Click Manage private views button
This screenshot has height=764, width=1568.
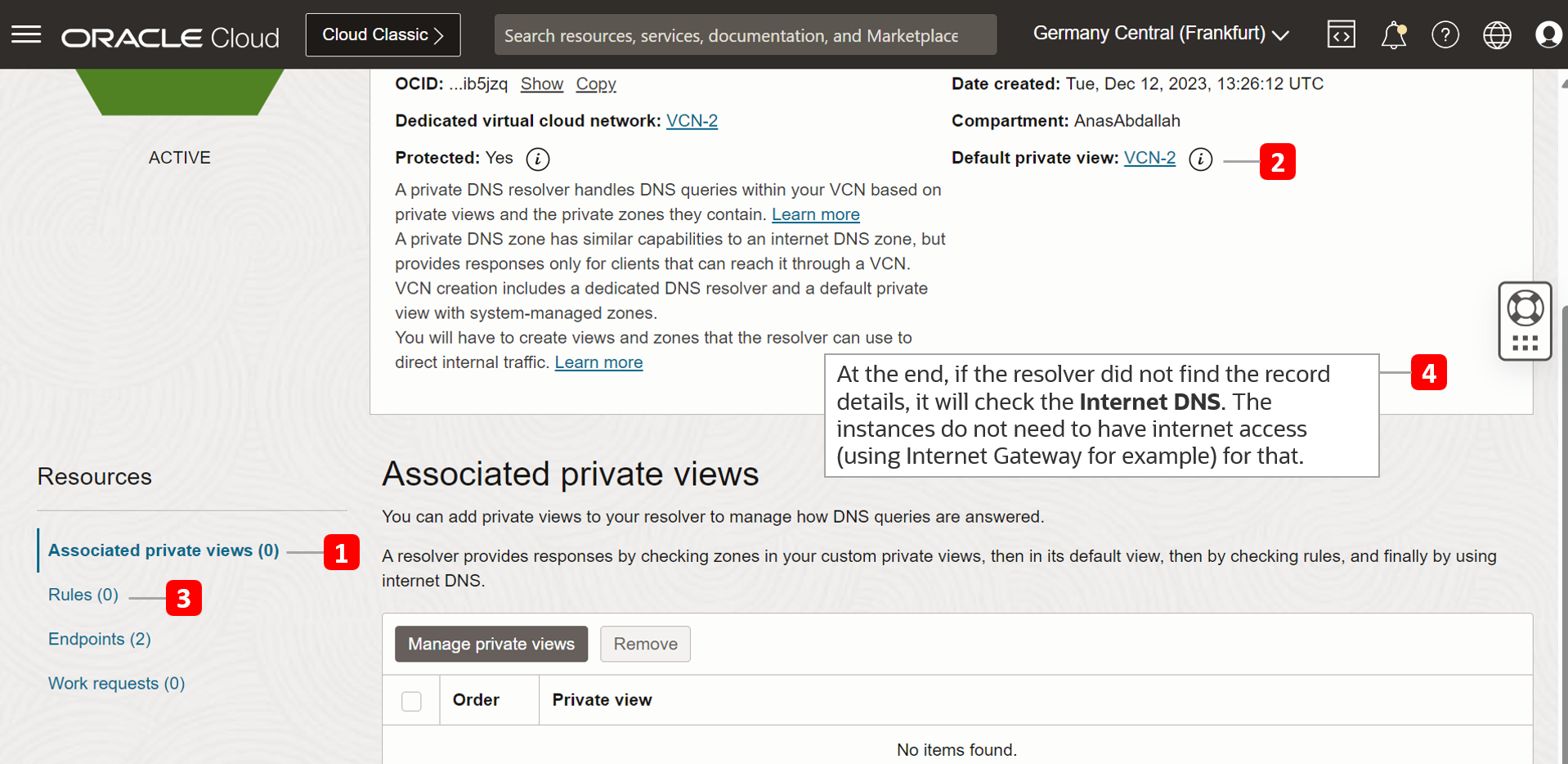tap(491, 644)
